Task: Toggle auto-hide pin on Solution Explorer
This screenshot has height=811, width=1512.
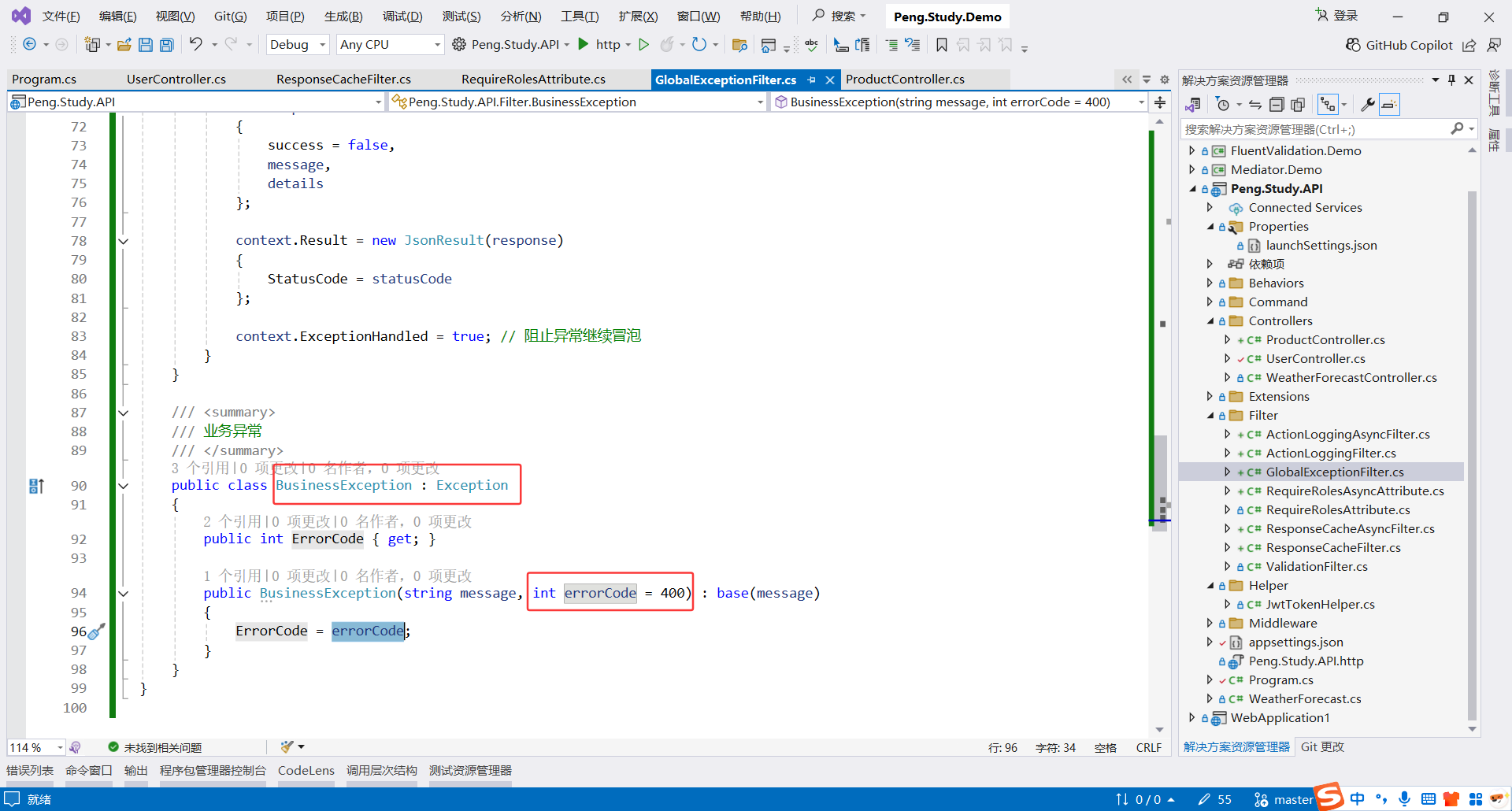Action: 1451,80
